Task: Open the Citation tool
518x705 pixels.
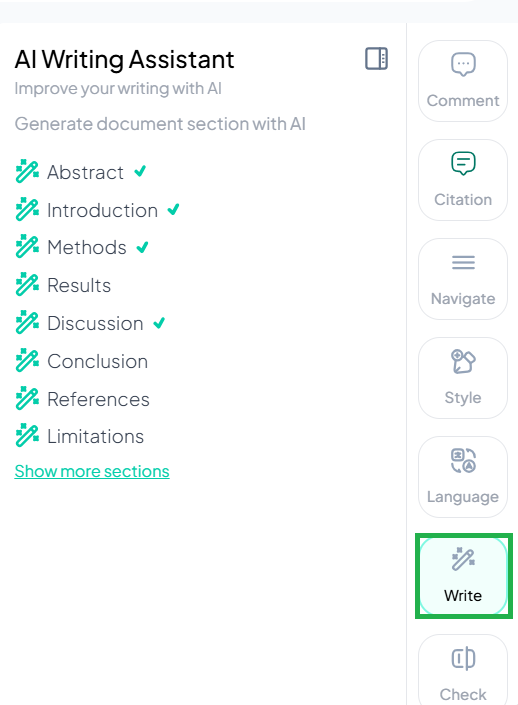Action: point(463,180)
